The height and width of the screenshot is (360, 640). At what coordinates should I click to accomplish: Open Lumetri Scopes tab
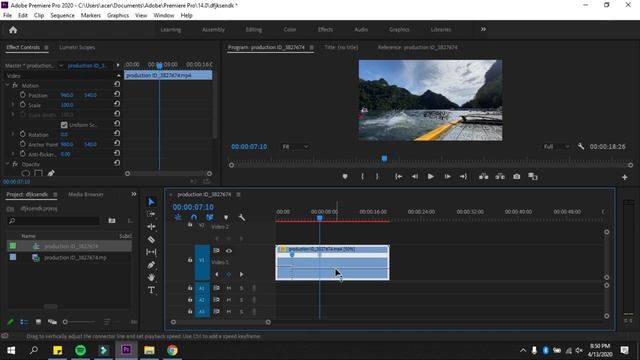click(x=77, y=47)
